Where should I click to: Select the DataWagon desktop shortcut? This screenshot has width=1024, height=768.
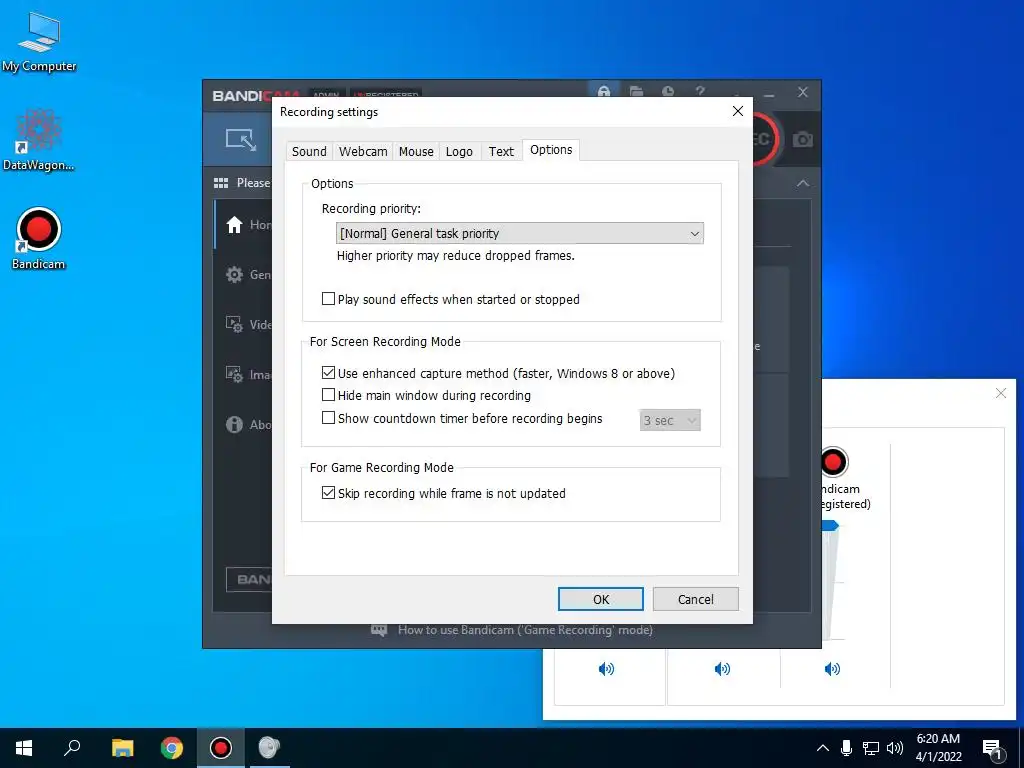pos(39,140)
